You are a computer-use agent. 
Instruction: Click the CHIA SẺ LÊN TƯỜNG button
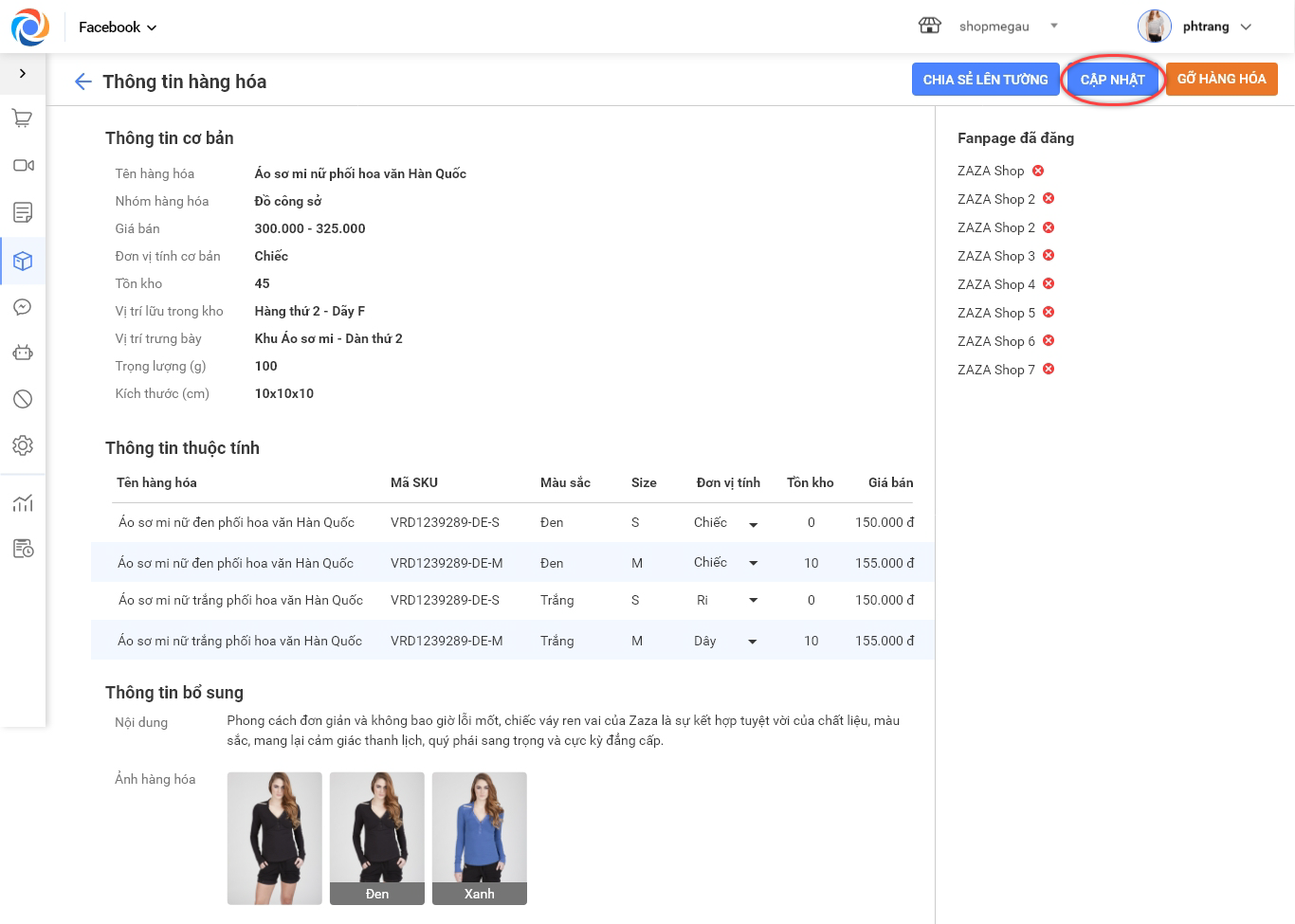point(985,80)
